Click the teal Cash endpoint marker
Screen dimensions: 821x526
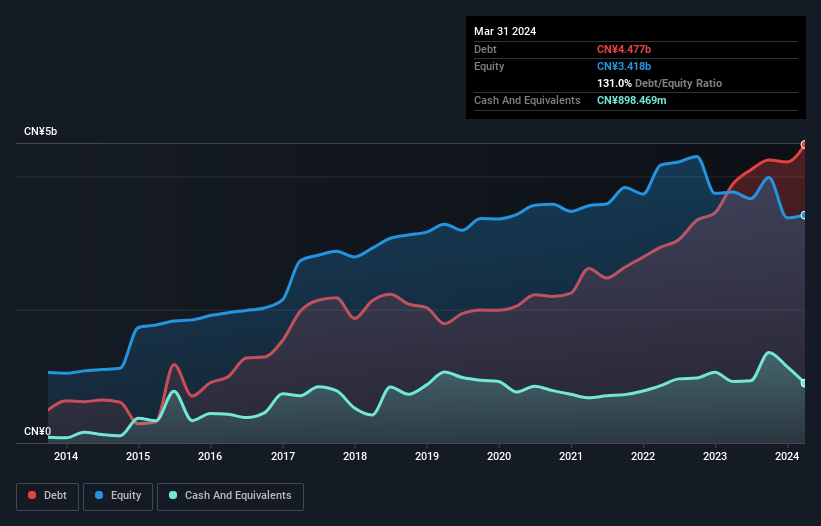pos(805,383)
